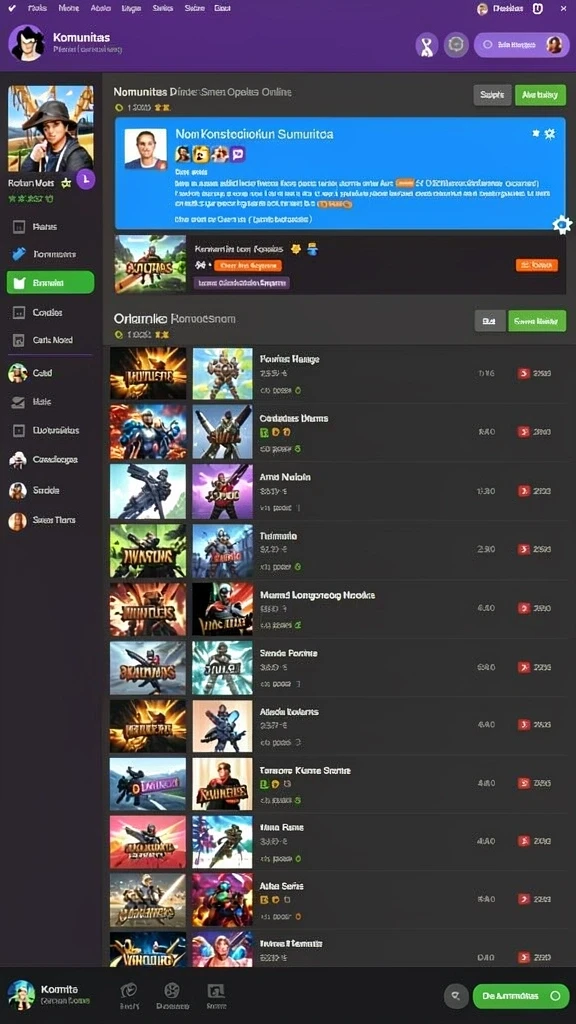Click the user avatar inside the header pill
Image resolution: width=576 pixels, height=1024 pixels.
tap(554, 44)
